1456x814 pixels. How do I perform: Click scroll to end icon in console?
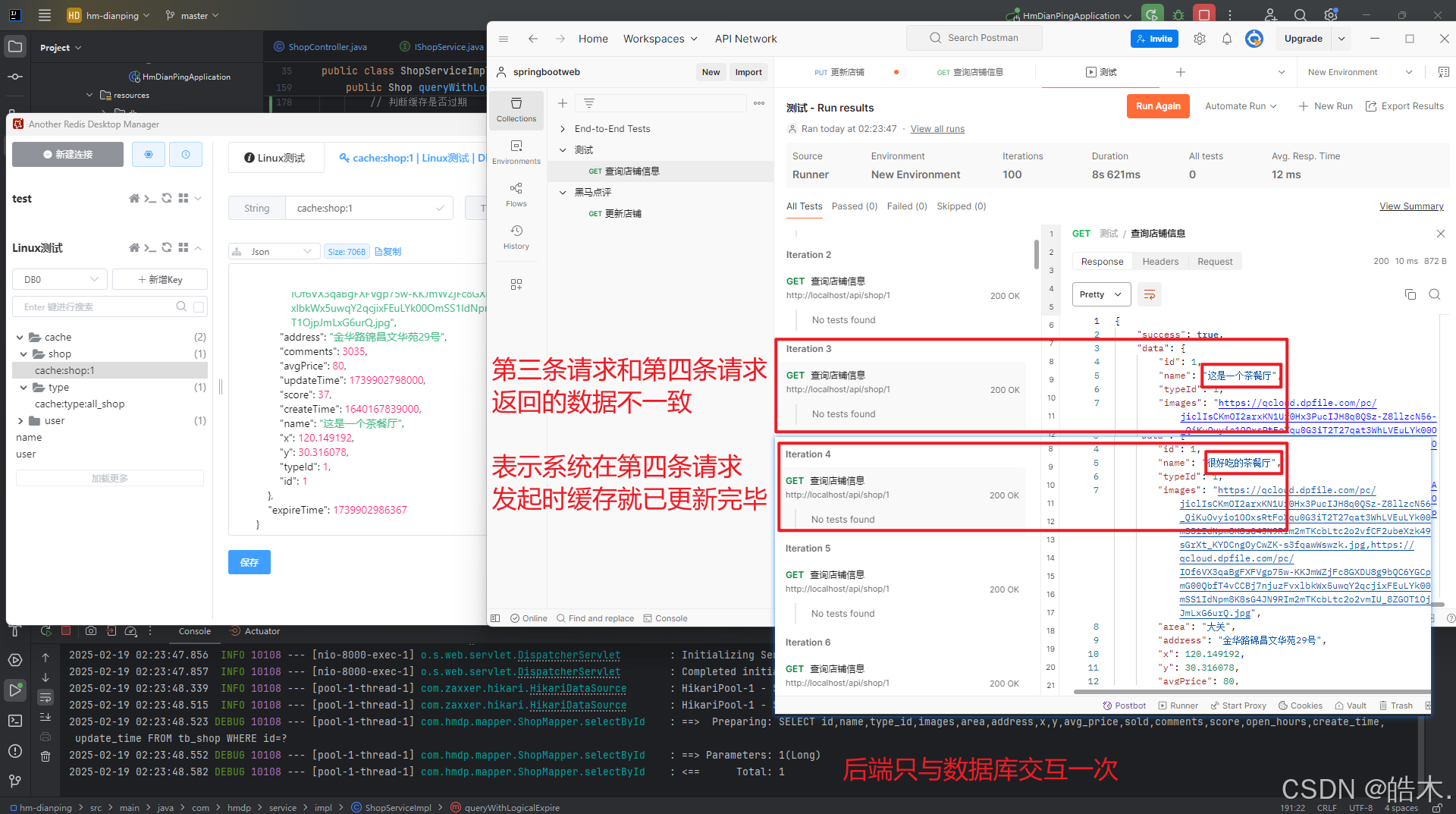45,716
